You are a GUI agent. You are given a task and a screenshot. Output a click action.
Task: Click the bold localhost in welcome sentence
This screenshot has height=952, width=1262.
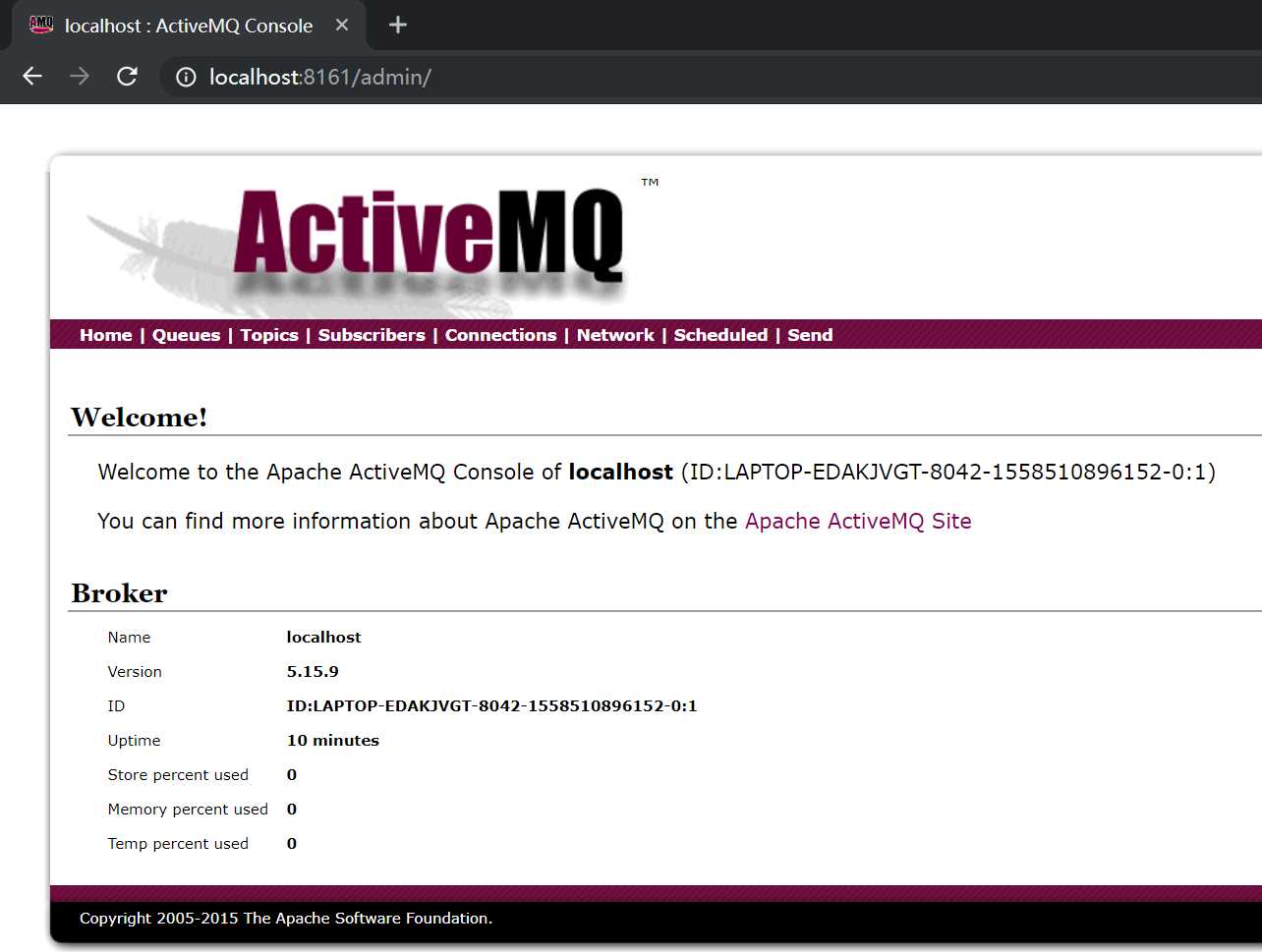pos(620,472)
